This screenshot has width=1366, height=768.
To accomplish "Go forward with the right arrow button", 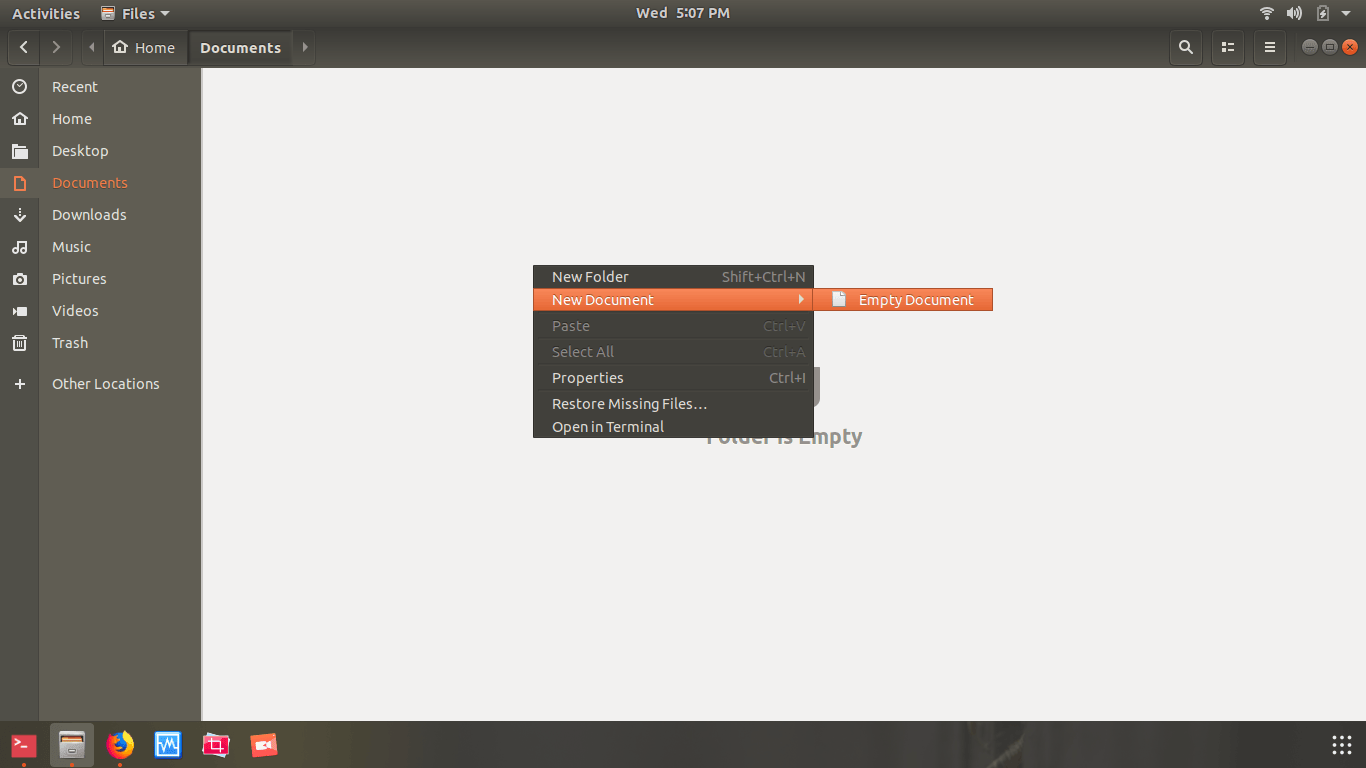I will pyautogui.click(x=56, y=47).
